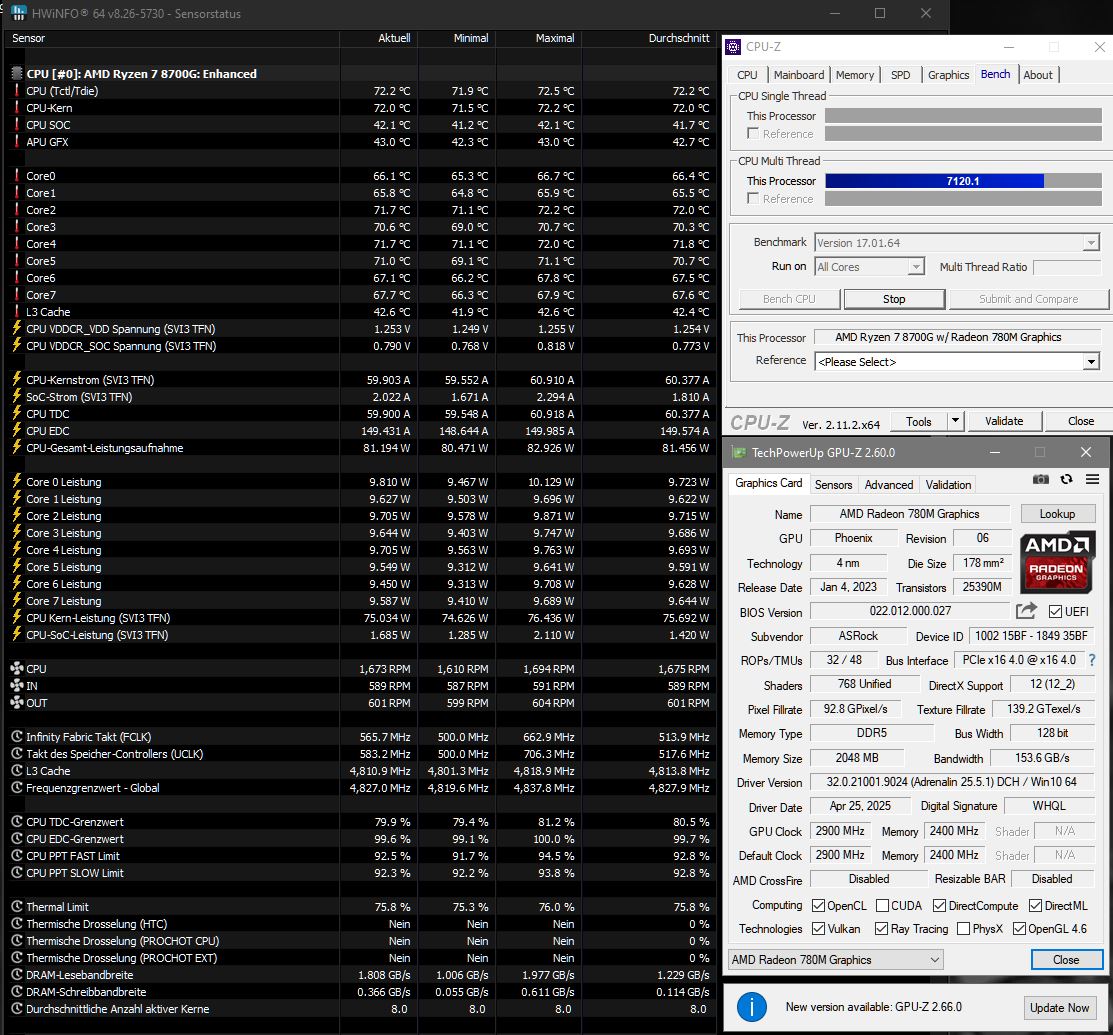Viewport: 1113px width, 1035px height.
Task: Open GPU-Z Sensors tab
Action: pos(833,484)
